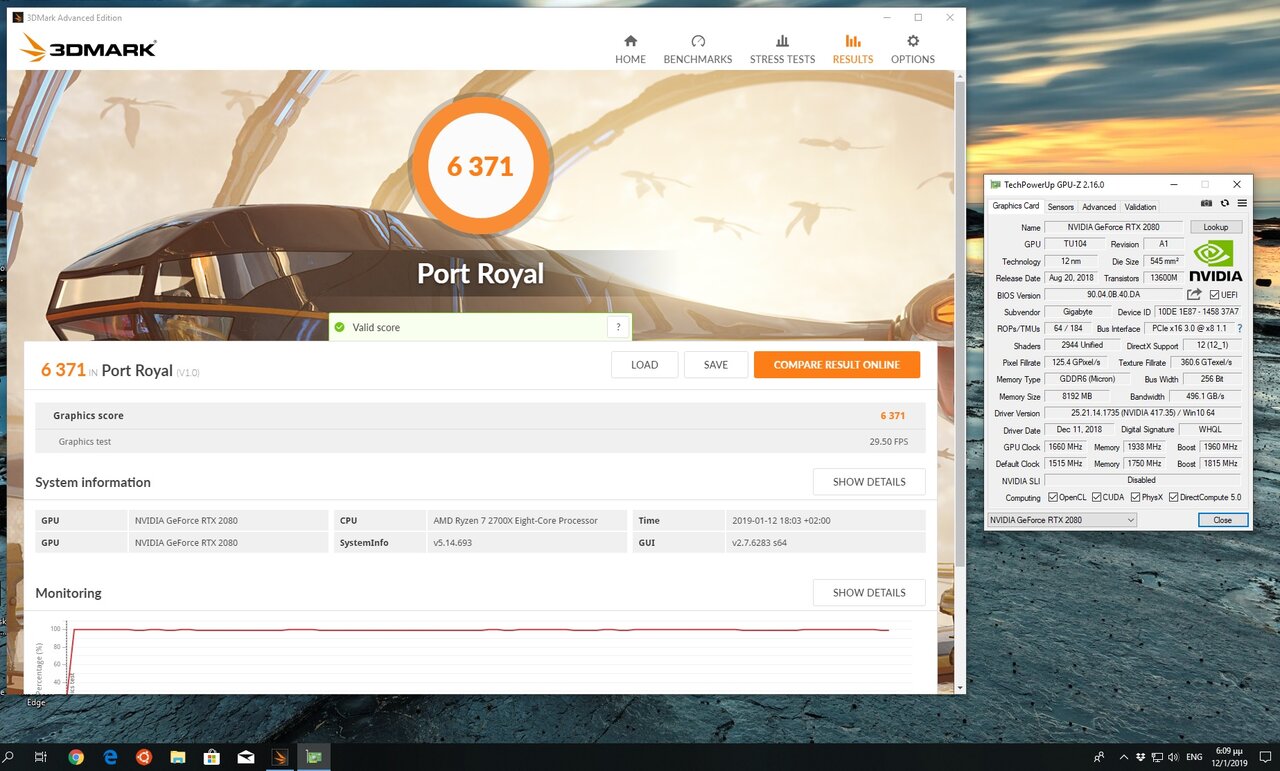Open the network tray icon
This screenshot has height=771, width=1280.
[x=1157, y=757]
